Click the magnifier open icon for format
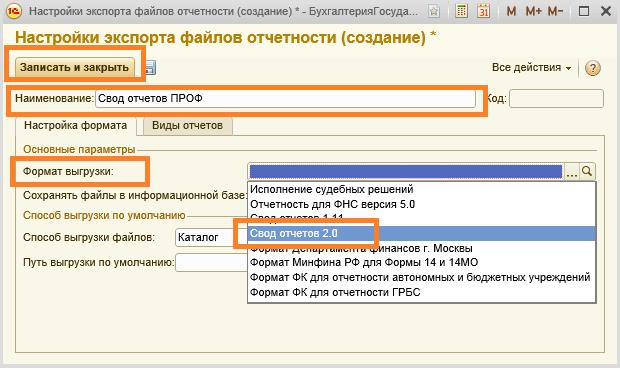620x368 pixels. pyautogui.click(x=587, y=172)
